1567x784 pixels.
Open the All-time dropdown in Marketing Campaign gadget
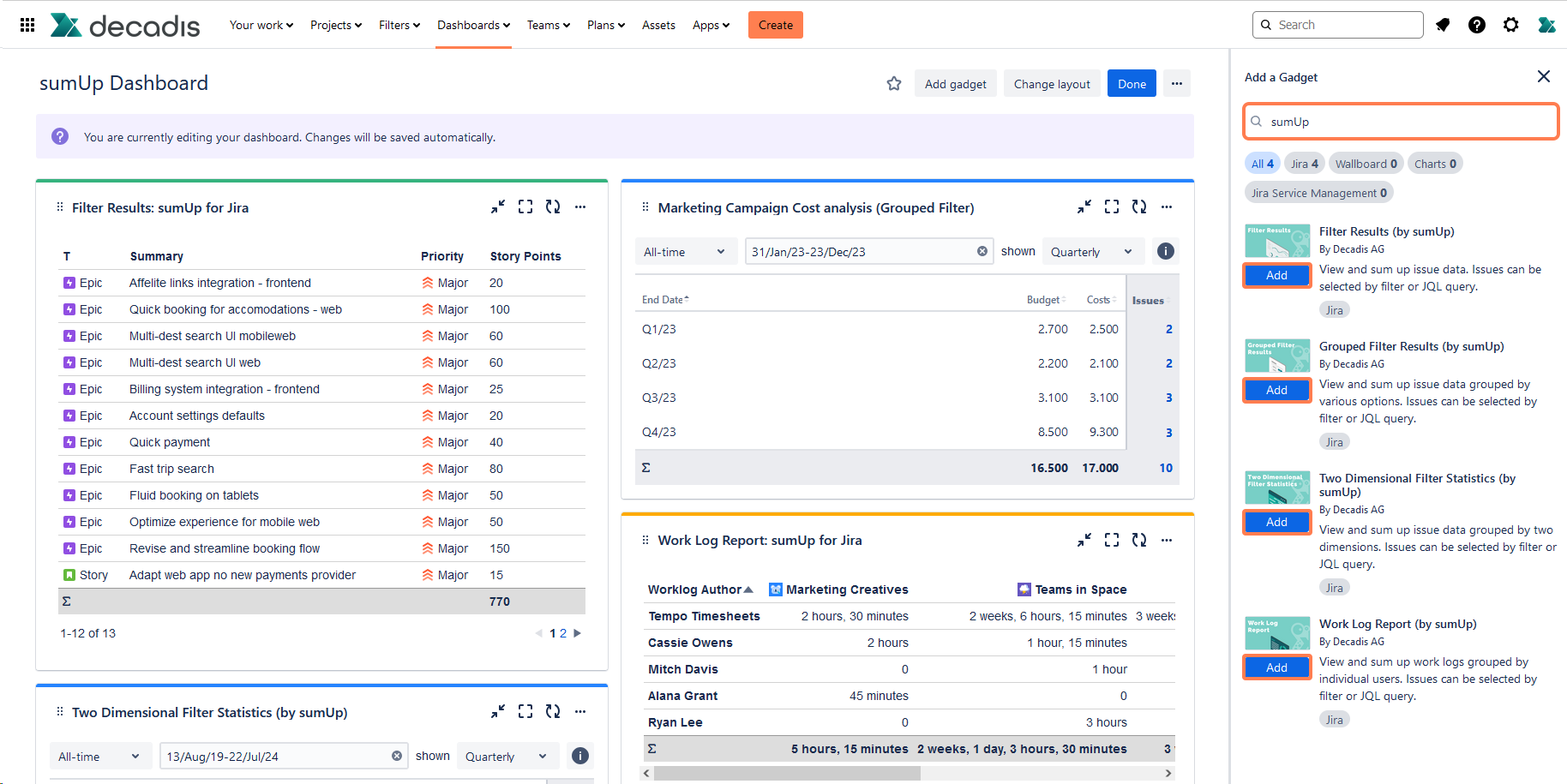click(685, 251)
